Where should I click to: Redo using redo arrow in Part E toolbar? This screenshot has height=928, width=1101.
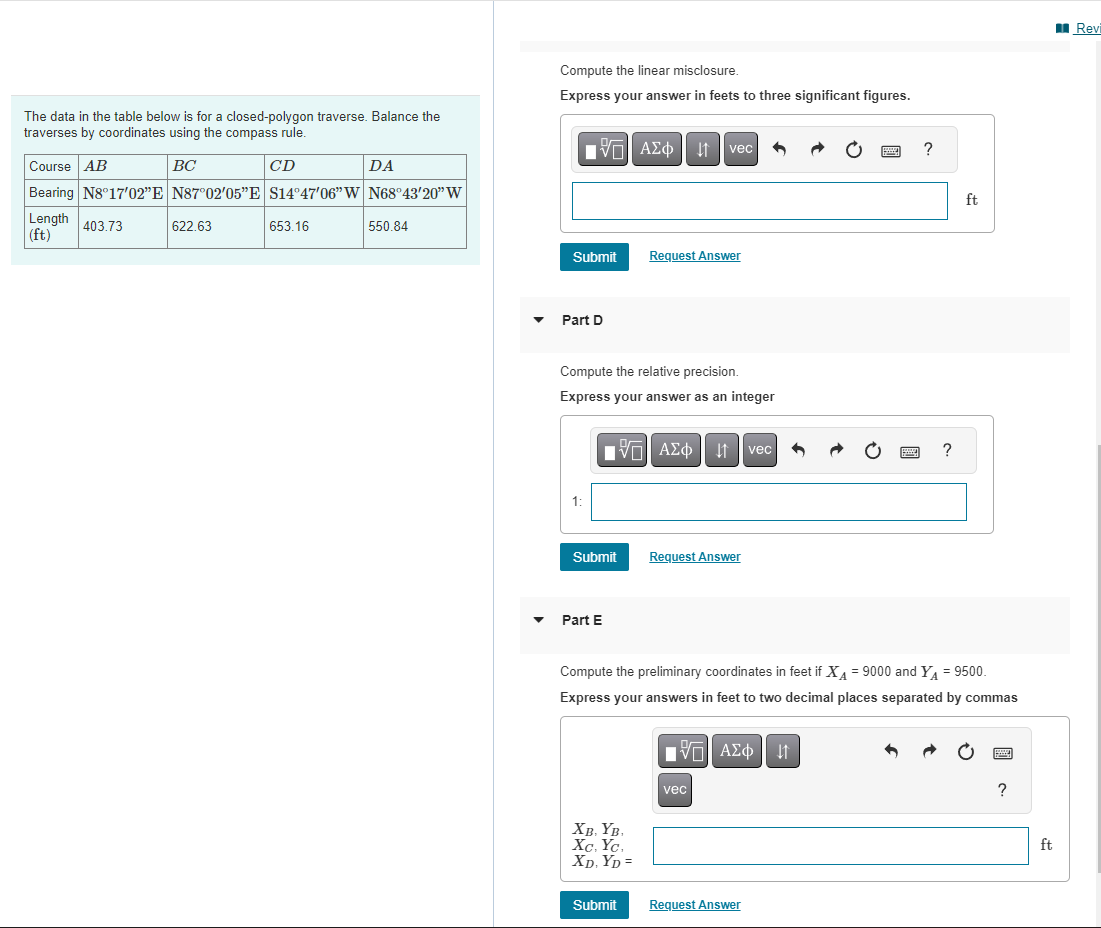click(929, 751)
